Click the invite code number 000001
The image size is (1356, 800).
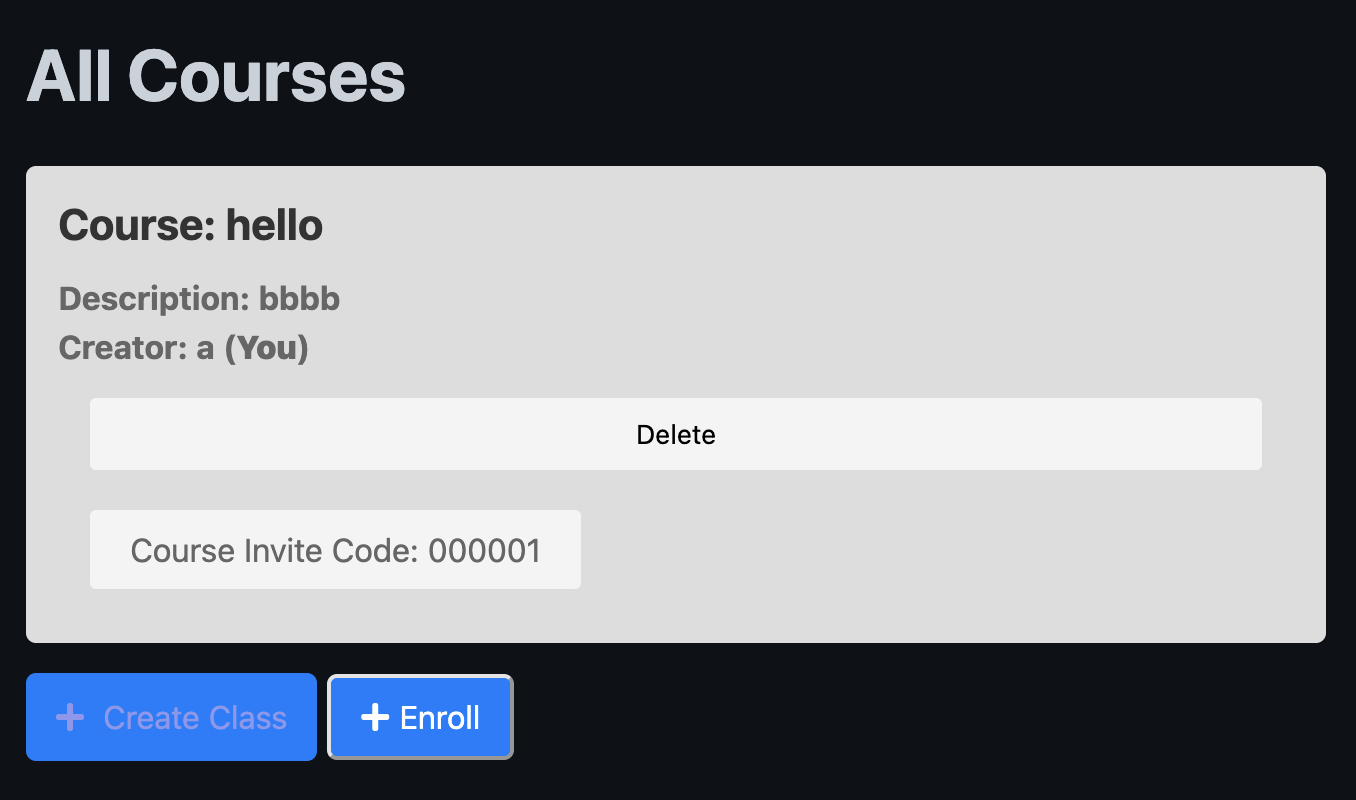[x=485, y=550]
